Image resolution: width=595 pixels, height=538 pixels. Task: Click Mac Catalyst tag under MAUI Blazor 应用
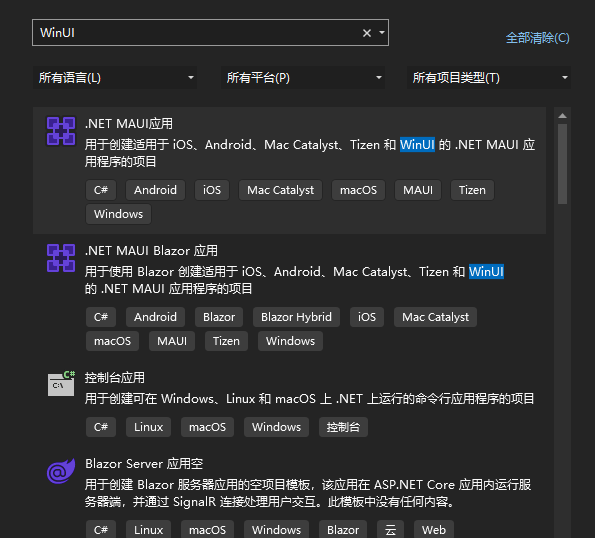[x=435, y=317]
